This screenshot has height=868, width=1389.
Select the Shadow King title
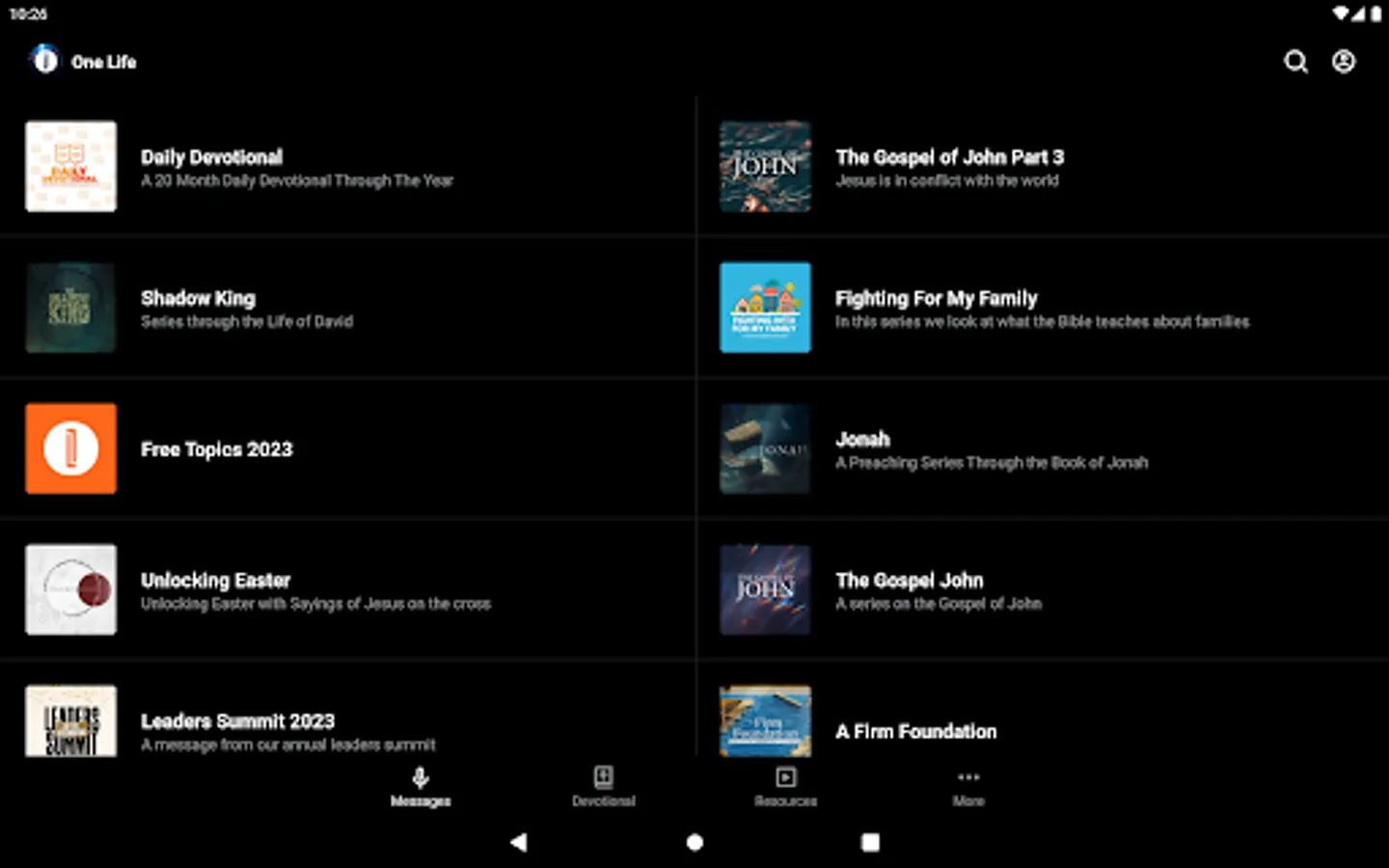(x=199, y=298)
